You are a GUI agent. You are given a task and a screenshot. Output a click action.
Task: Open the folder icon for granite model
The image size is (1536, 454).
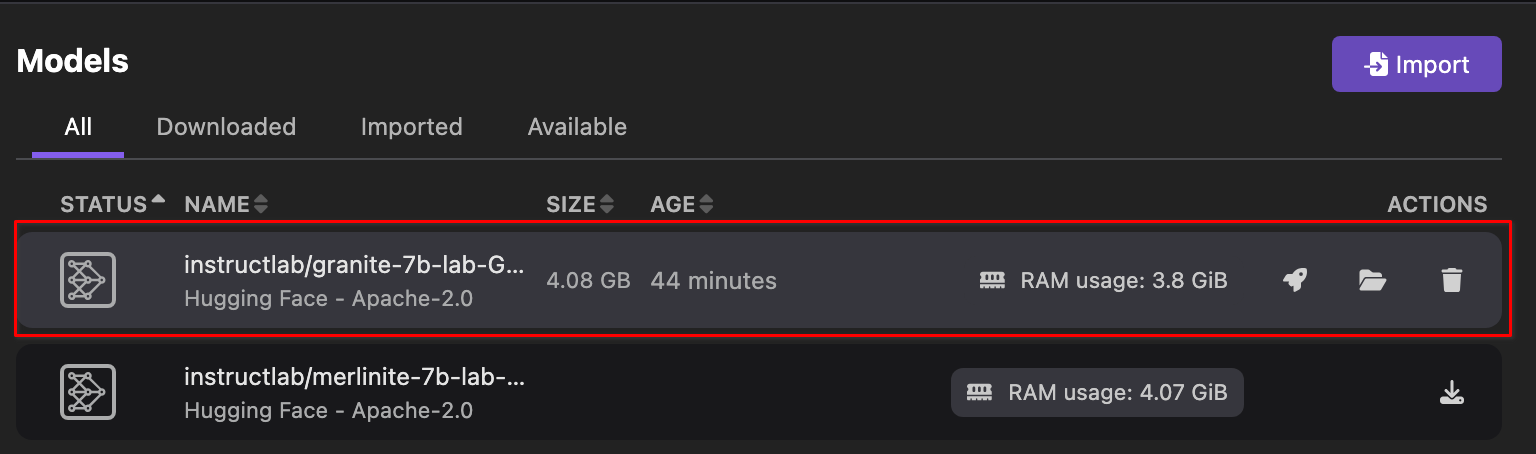tap(1373, 281)
